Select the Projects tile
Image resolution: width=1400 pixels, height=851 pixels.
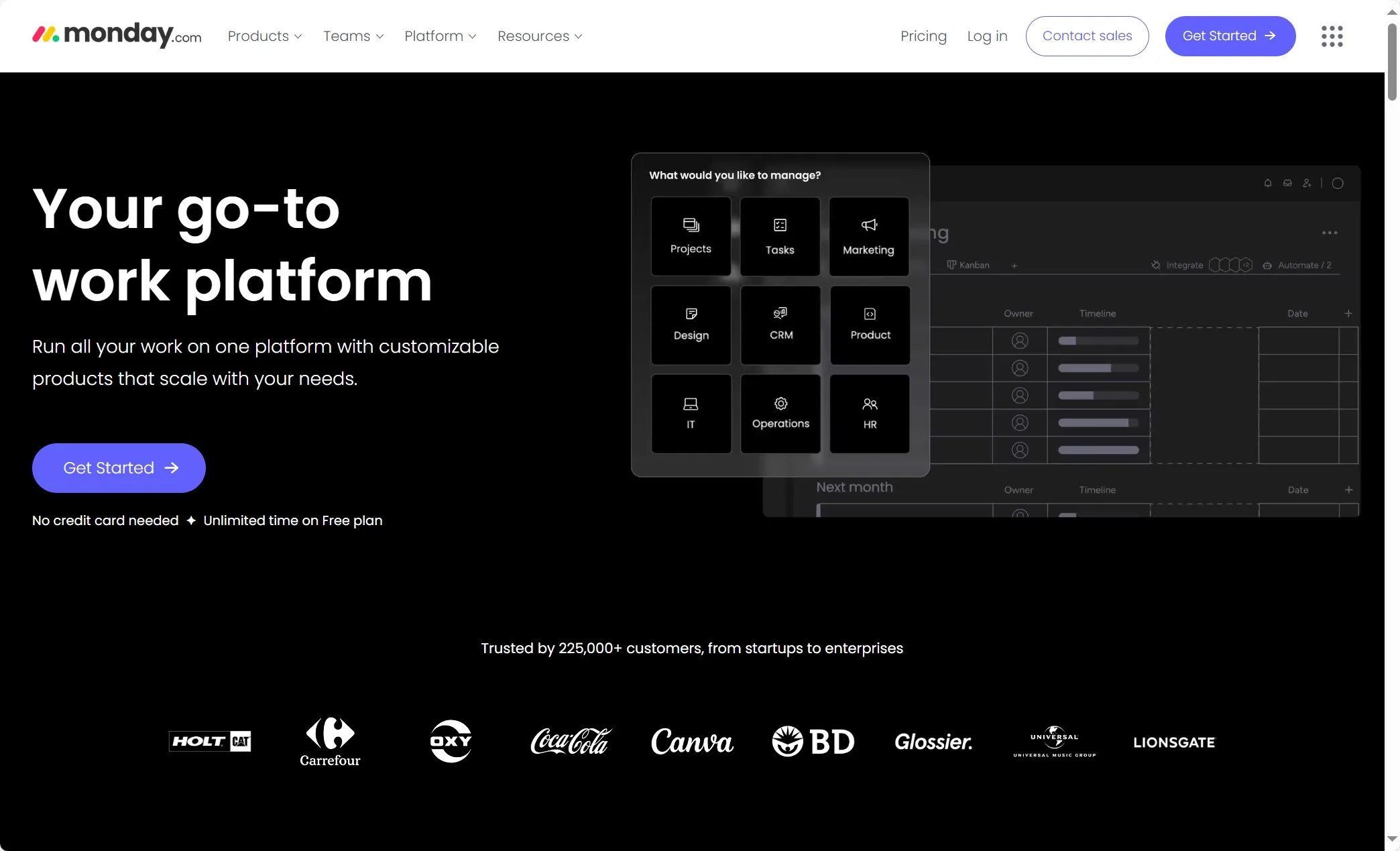pyautogui.click(x=691, y=236)
